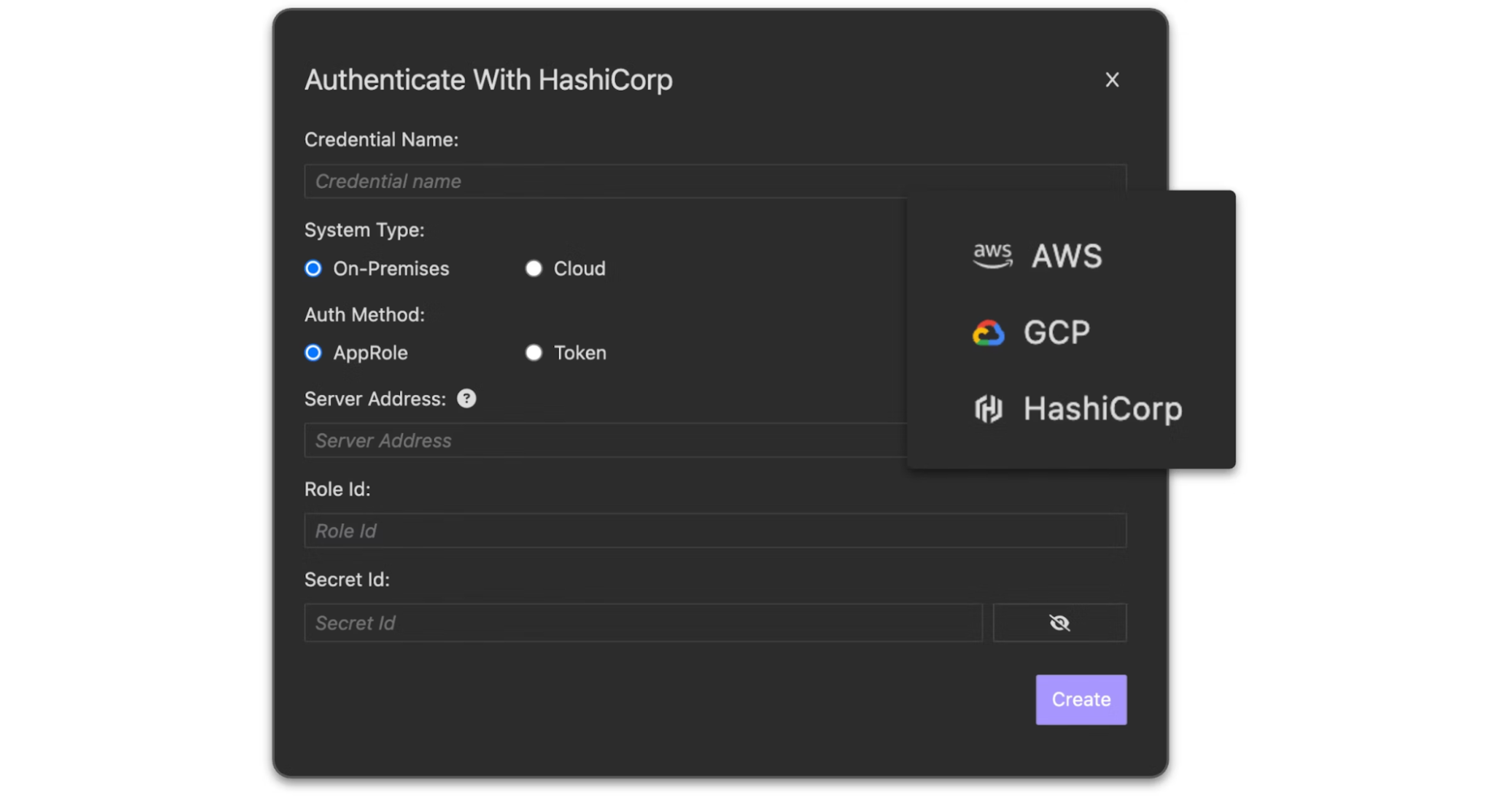The image size is (1512, 801).
Task: Choose AppRole auth method
Action: point(313,353)
